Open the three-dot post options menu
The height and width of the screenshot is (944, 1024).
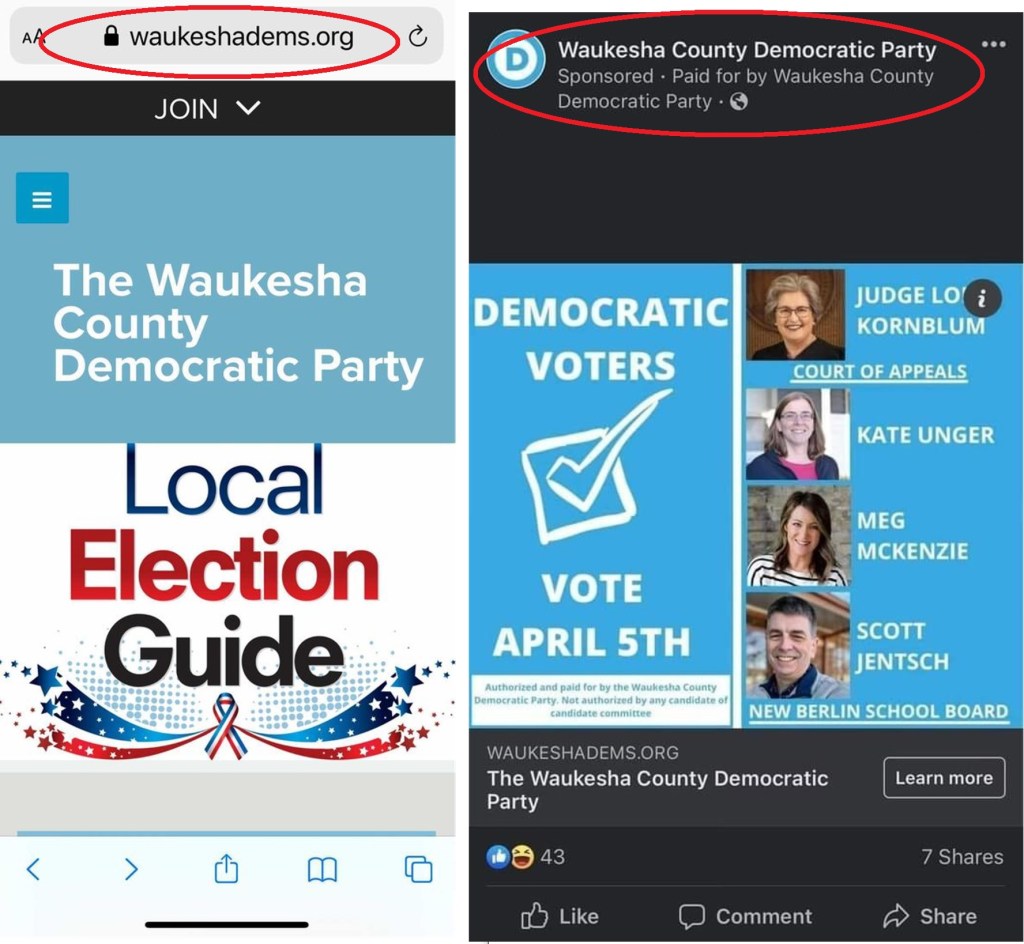coord(993,44)
